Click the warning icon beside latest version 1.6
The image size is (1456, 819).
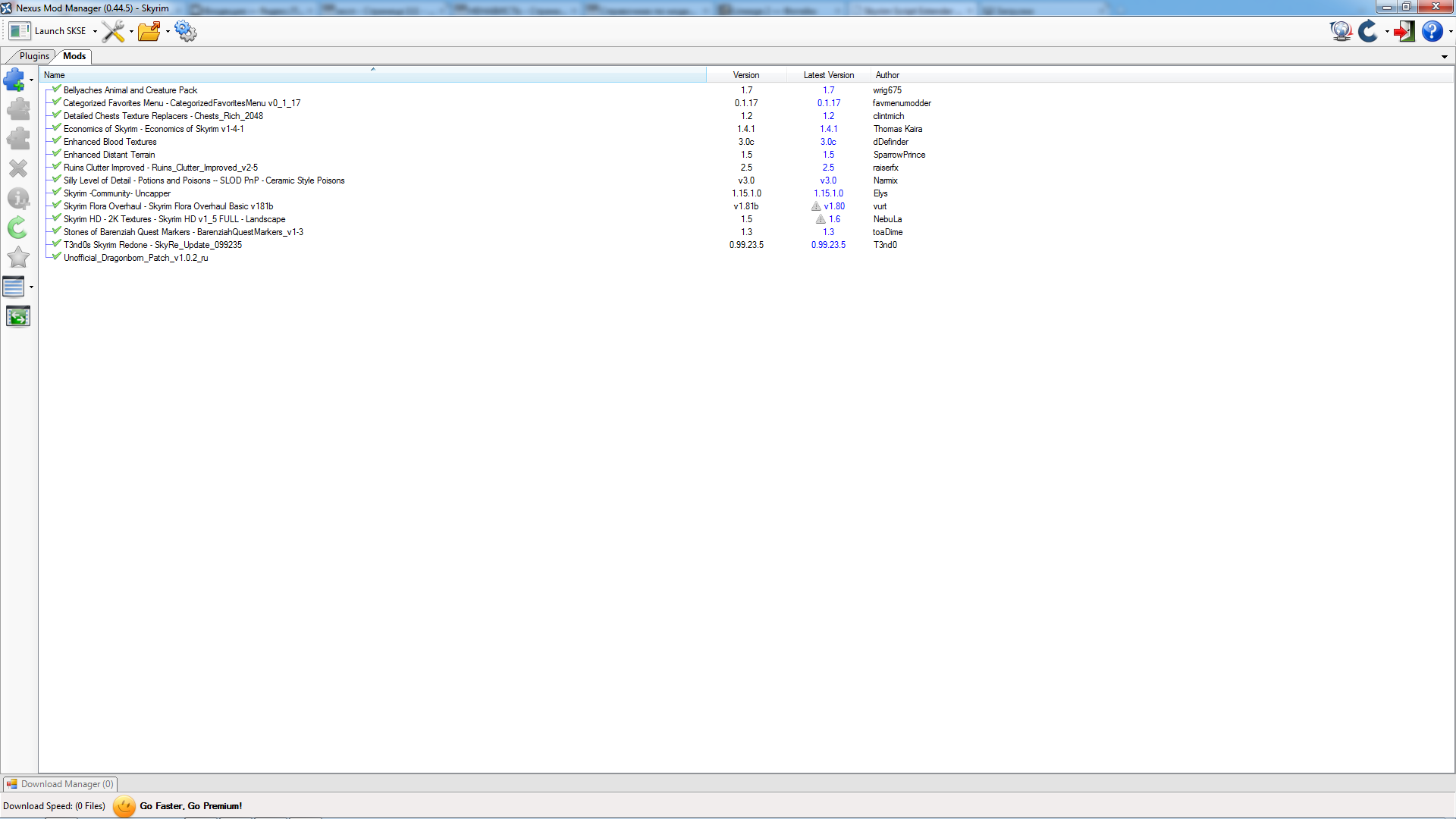[x=821, y=219]
